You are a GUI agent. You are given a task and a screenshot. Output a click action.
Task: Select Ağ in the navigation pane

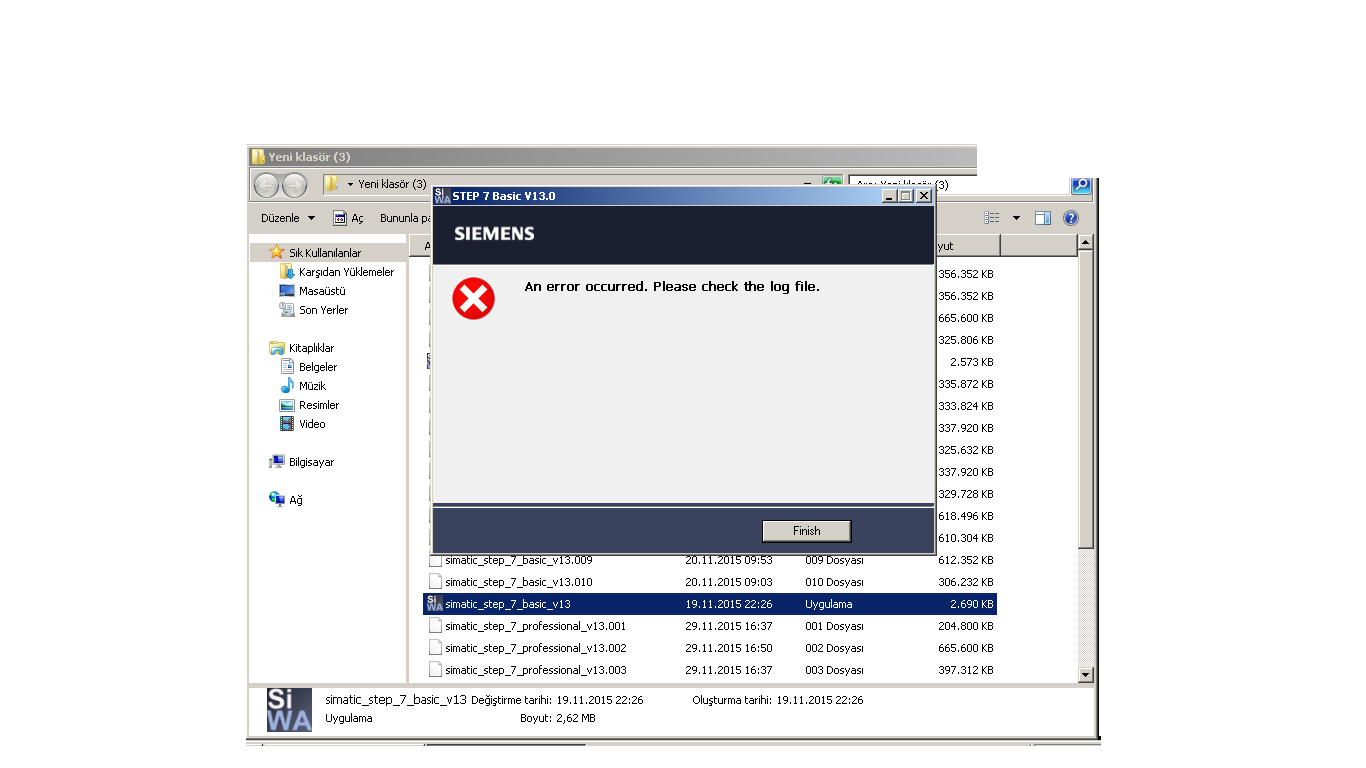click(x=296, y=500)
